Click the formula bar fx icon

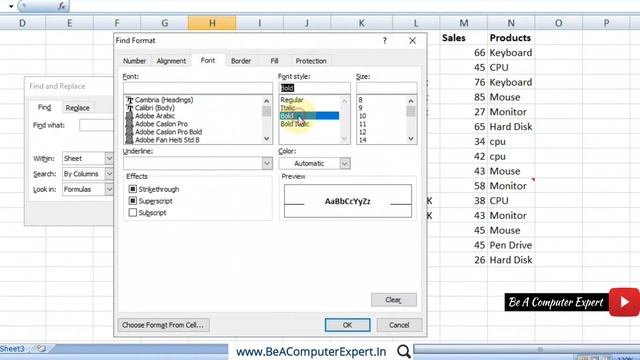[62, 6]
